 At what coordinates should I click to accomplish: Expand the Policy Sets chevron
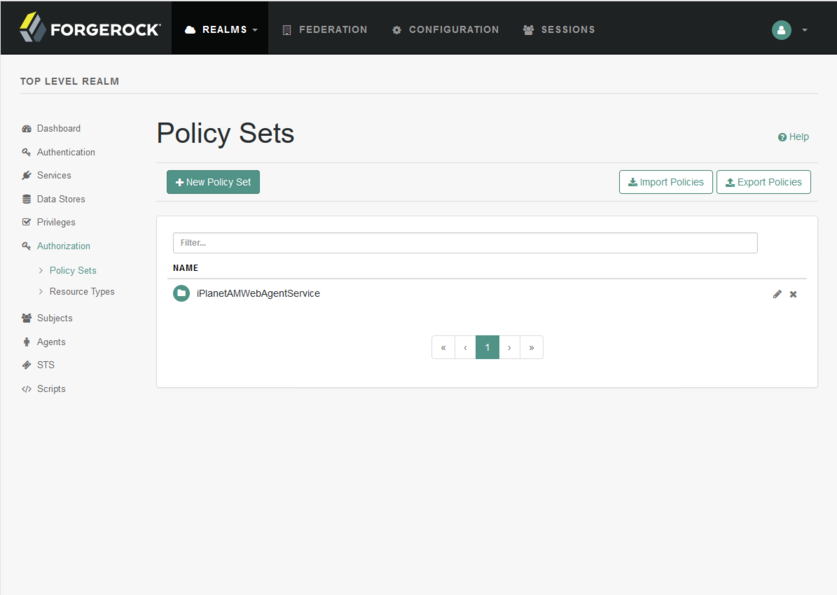tap(40, 270)
